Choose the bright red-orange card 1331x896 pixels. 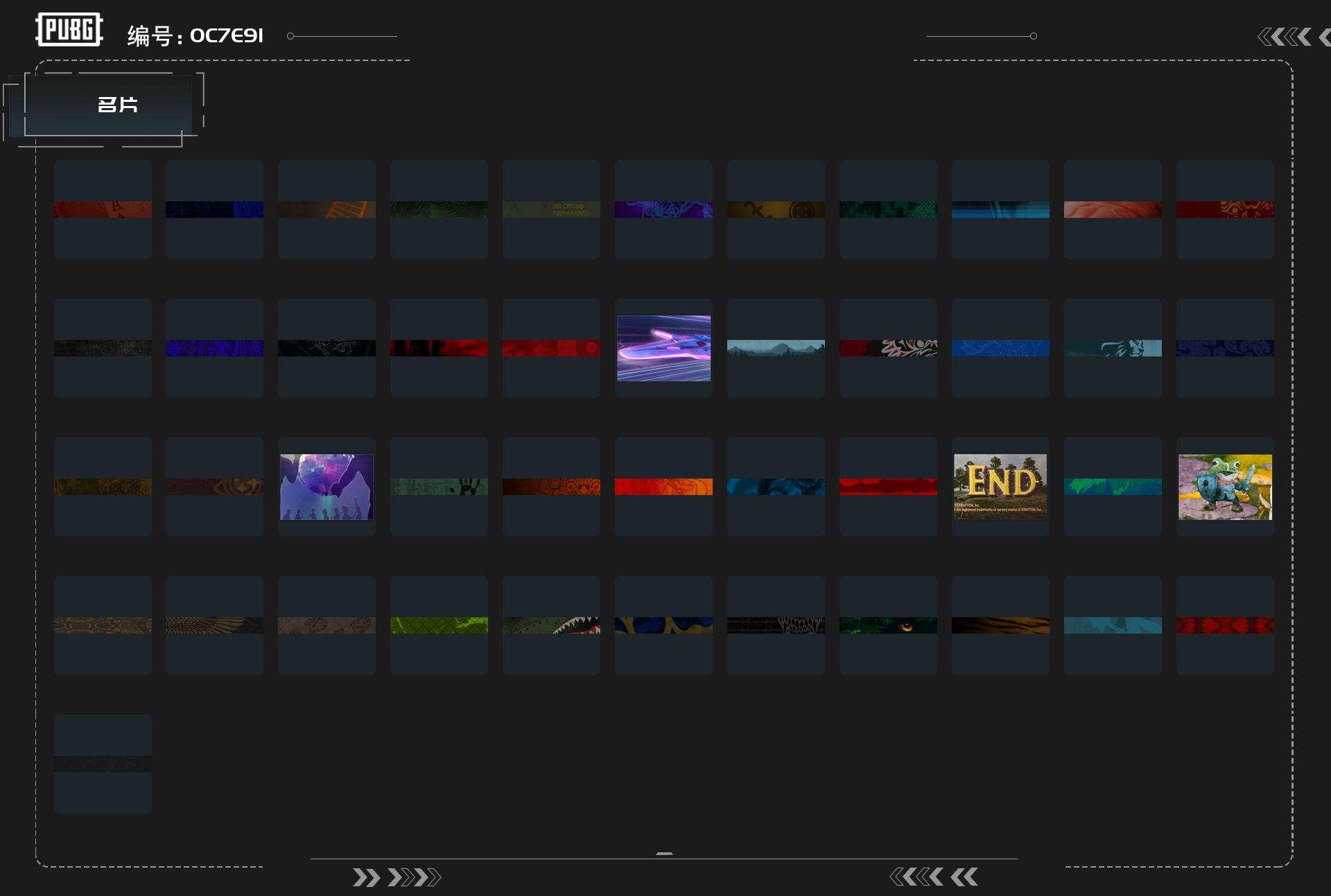663,486
